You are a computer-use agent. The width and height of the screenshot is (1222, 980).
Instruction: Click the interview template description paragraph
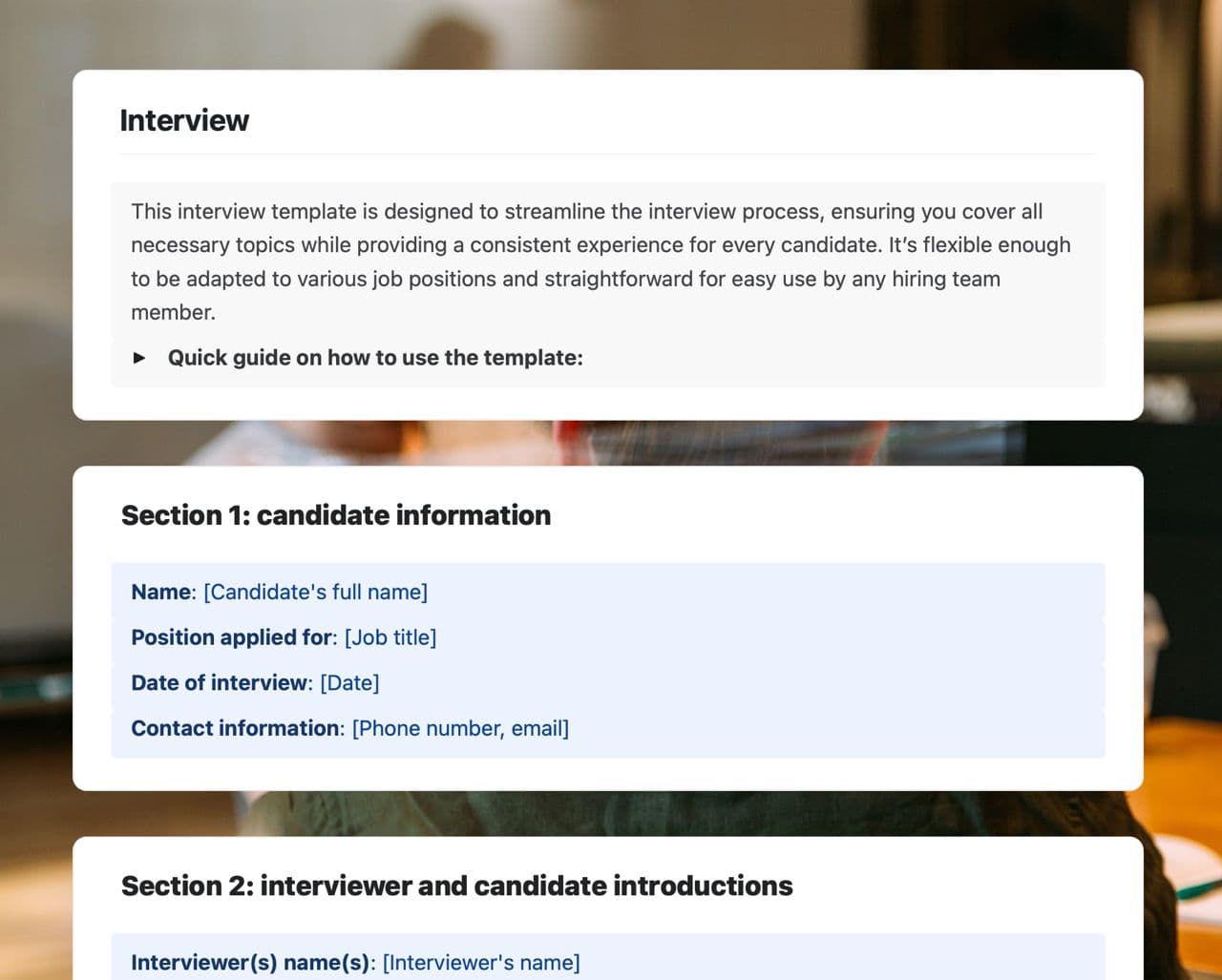coord(600,261)
